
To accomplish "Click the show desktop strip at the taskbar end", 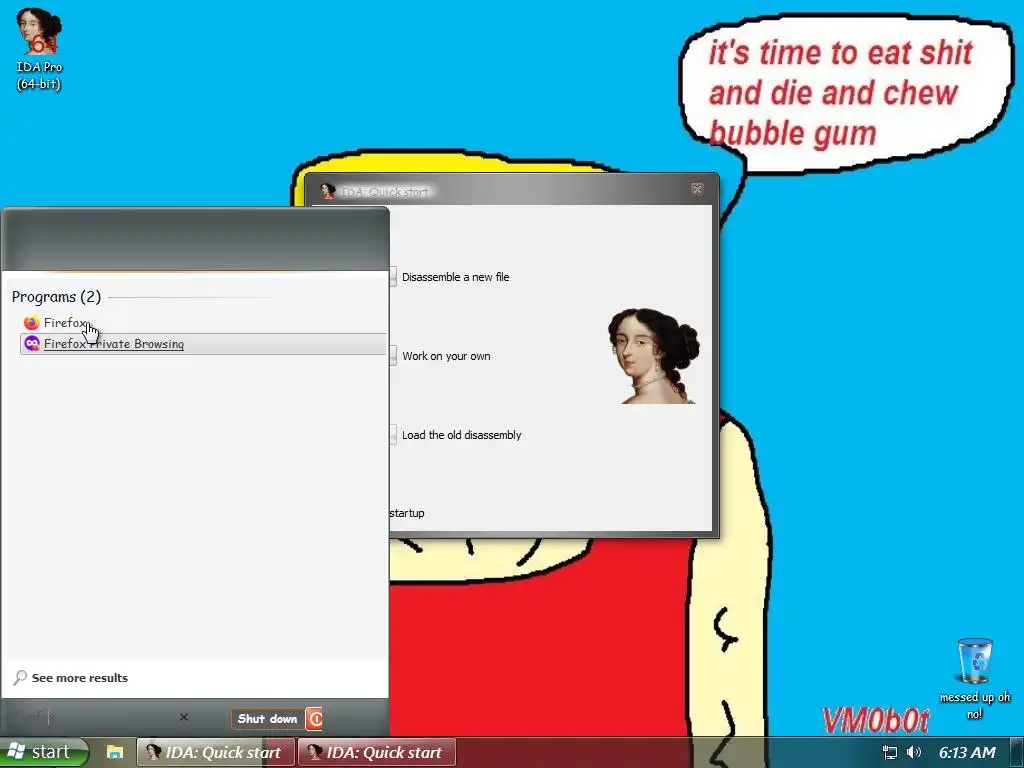I will (1019, 752).
